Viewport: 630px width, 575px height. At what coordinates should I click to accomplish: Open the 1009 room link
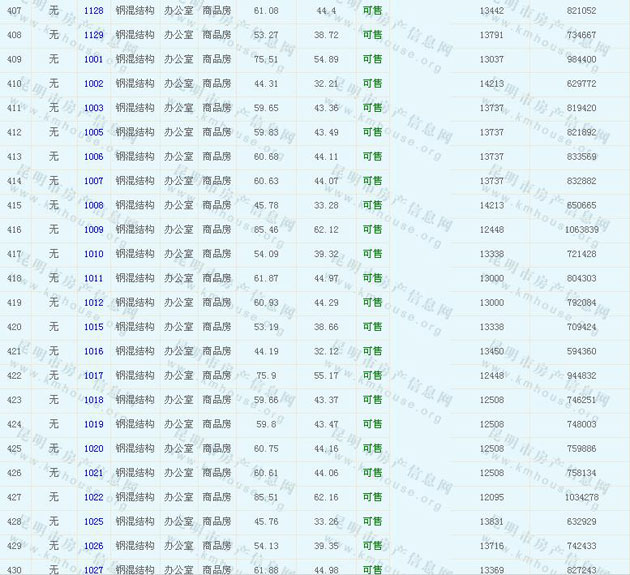pyautogui.click(x=93, y=230)
